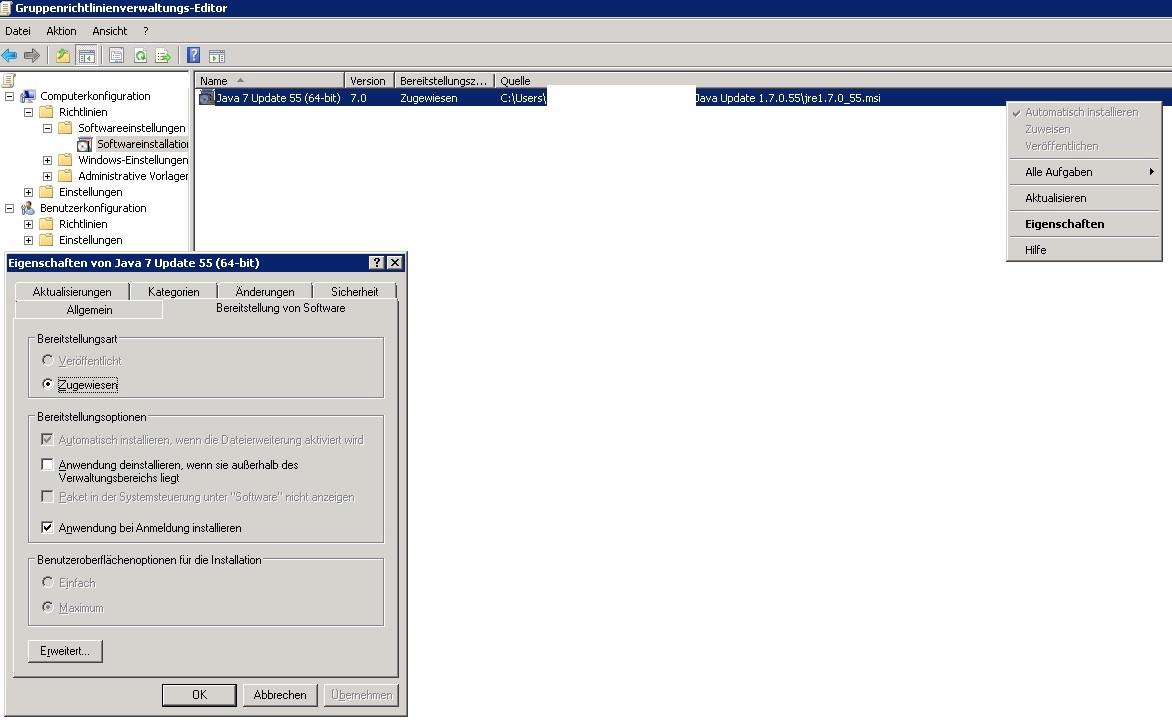Screen dimensions: 1172x725
Task: Open the Alle Aufgaben submenu
Action: (x=1084, y=172)
